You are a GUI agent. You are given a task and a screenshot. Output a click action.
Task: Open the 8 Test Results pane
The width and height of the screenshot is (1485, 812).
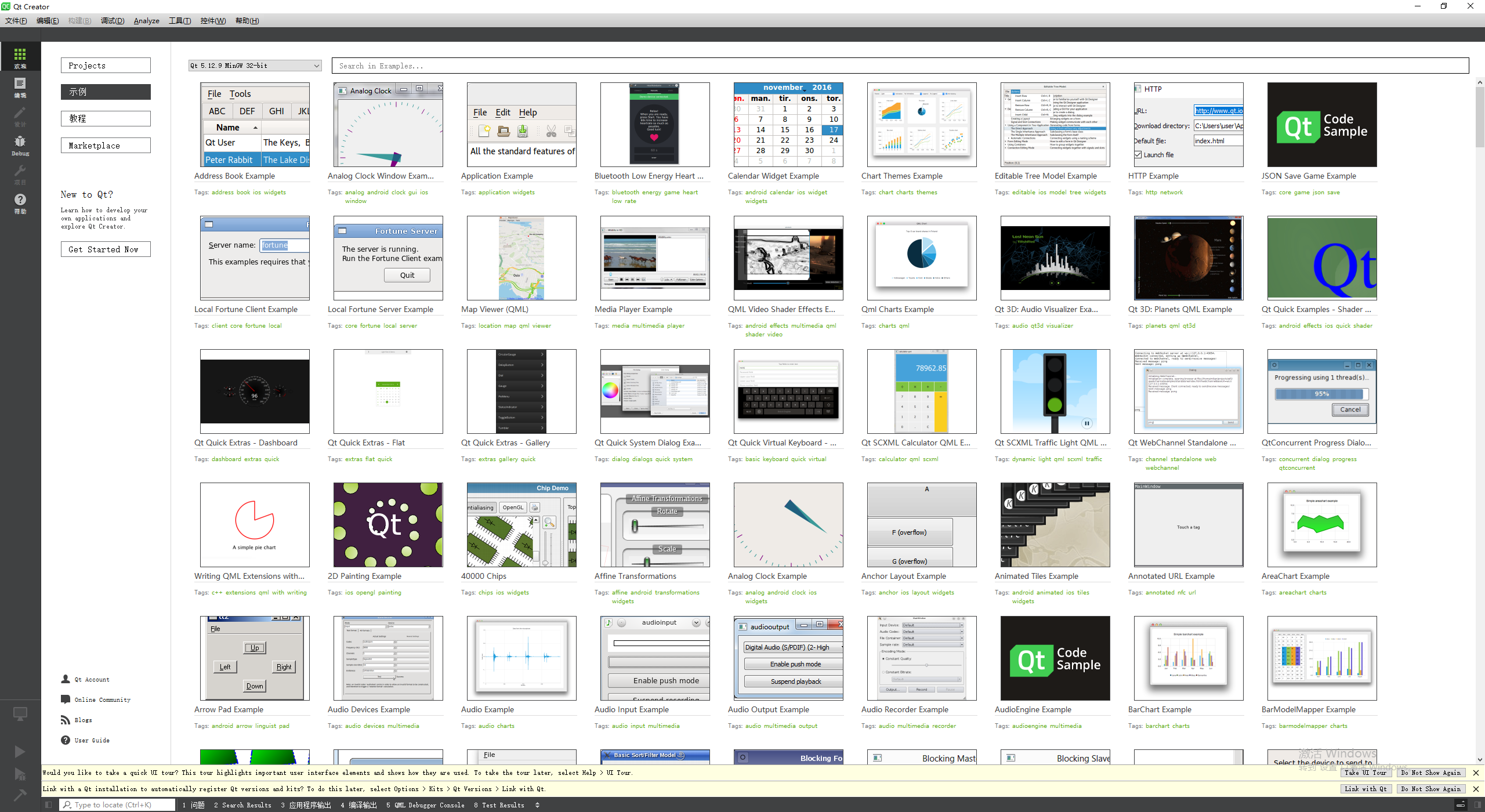point(499,805)
